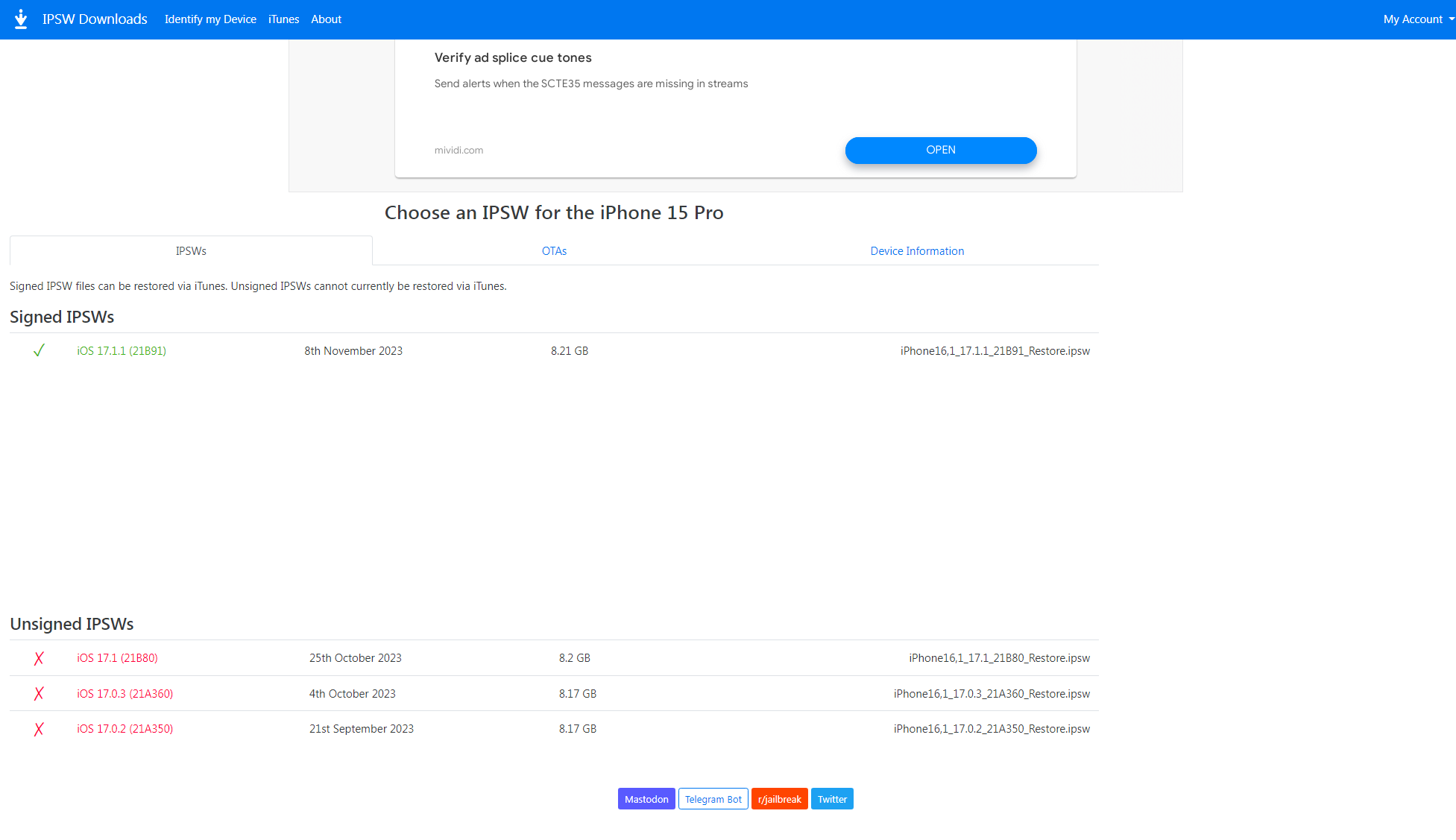Click the Mastodon social icon button
Screen dimensions: 1456x840
(648, 798)
